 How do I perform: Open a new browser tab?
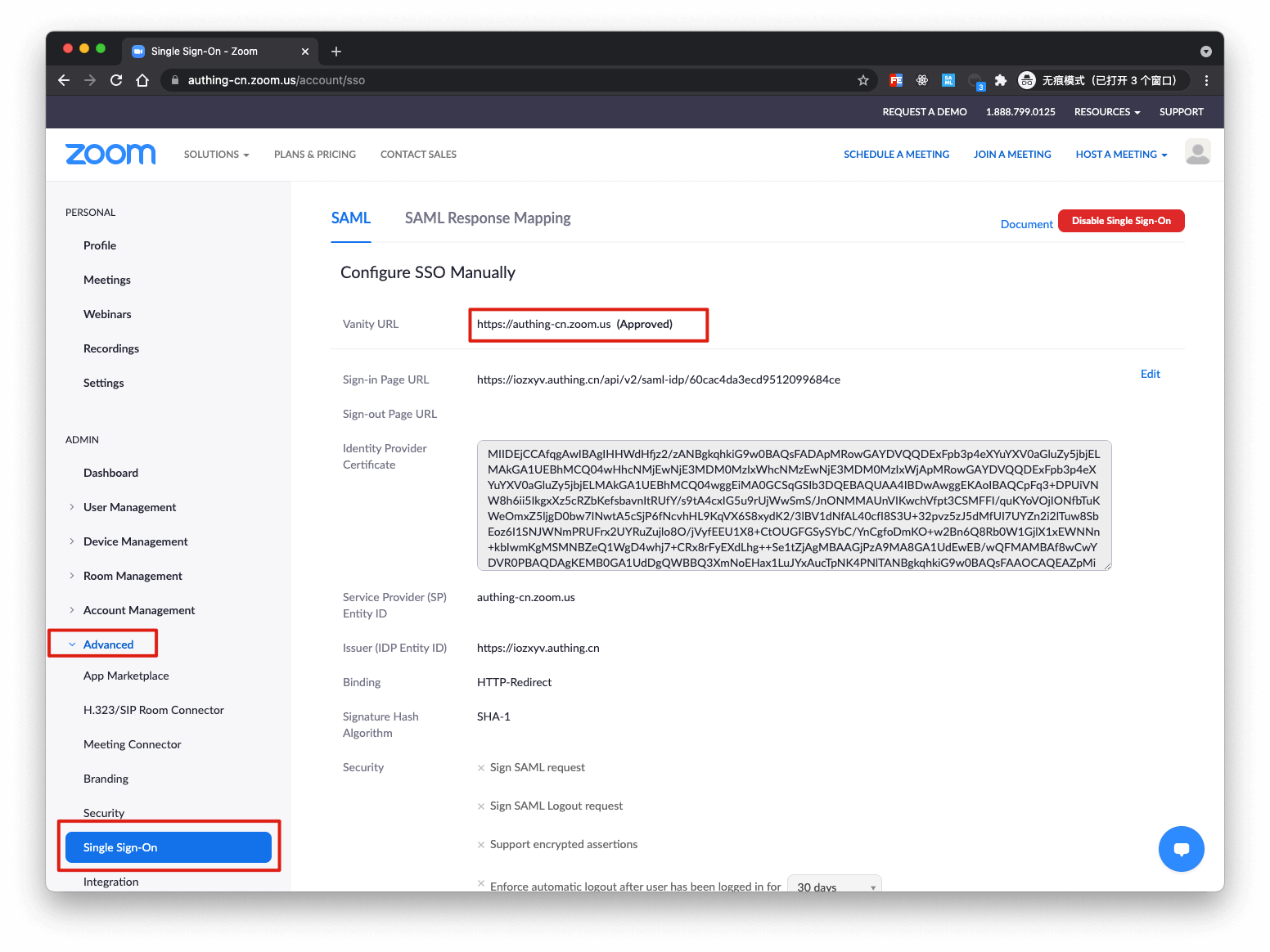point(336,52)
